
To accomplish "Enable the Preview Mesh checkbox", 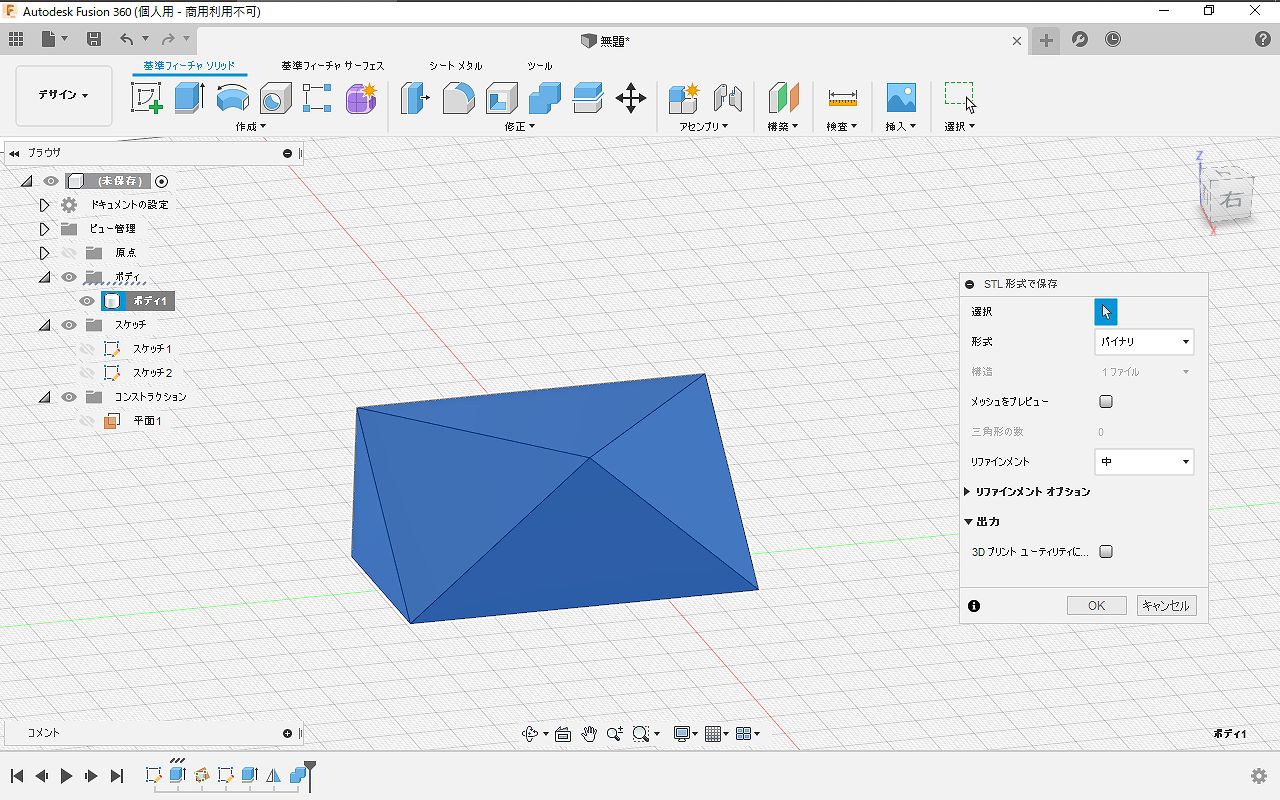I will 1106,402.
